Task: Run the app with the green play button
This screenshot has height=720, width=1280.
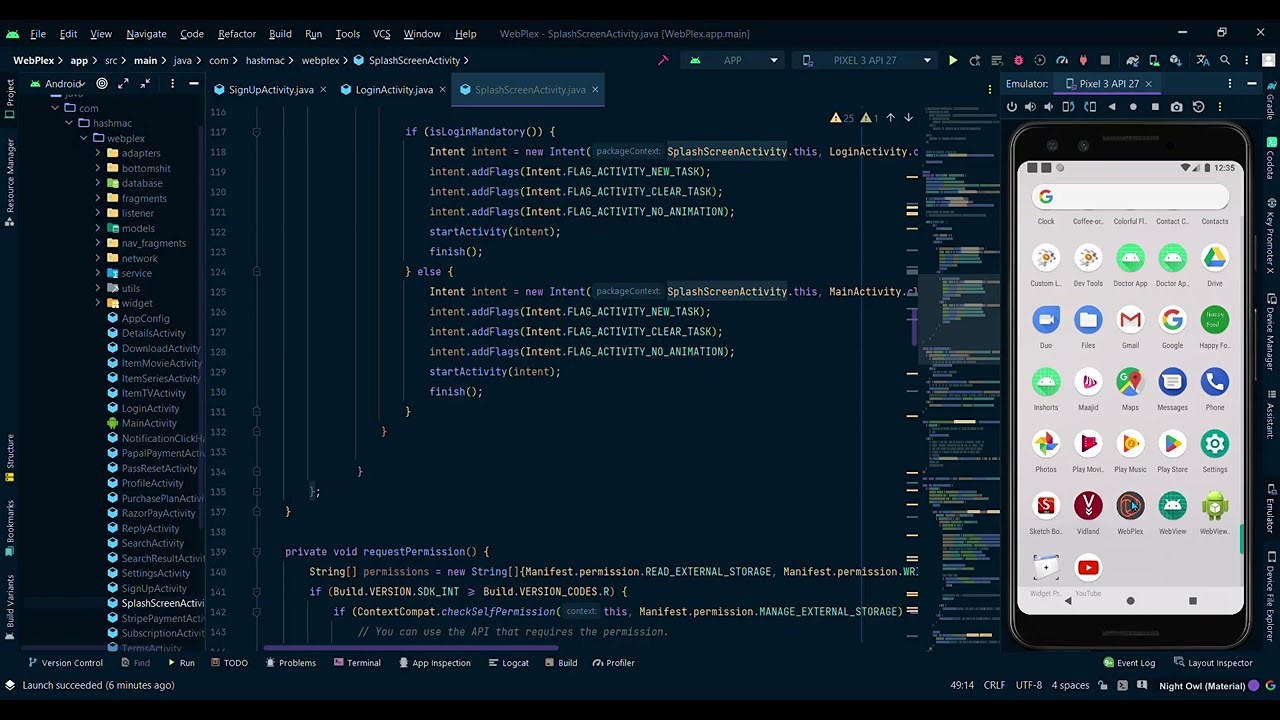Action: 952,61
